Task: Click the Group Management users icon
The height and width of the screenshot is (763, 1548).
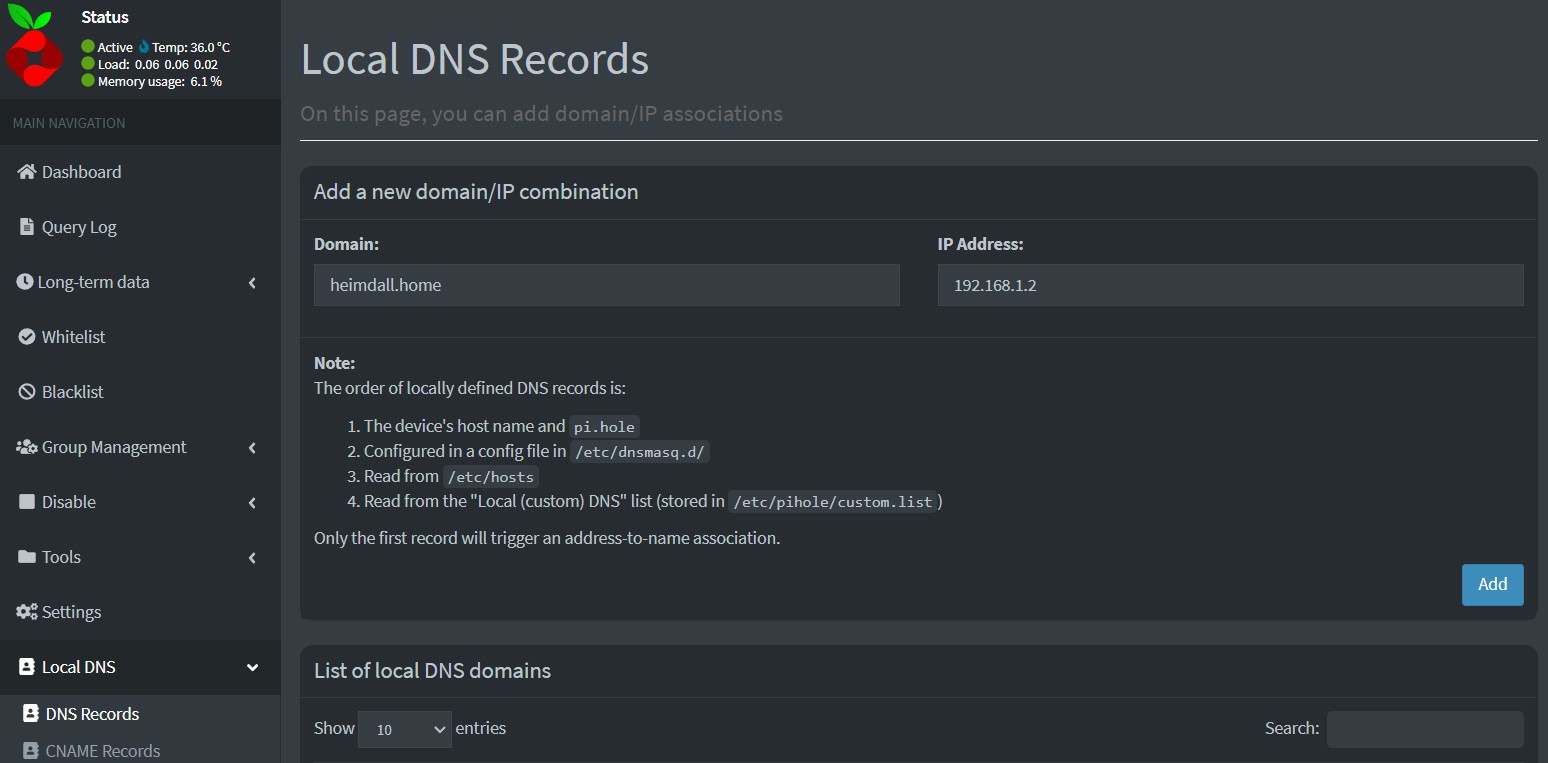Action: [27, 447]
